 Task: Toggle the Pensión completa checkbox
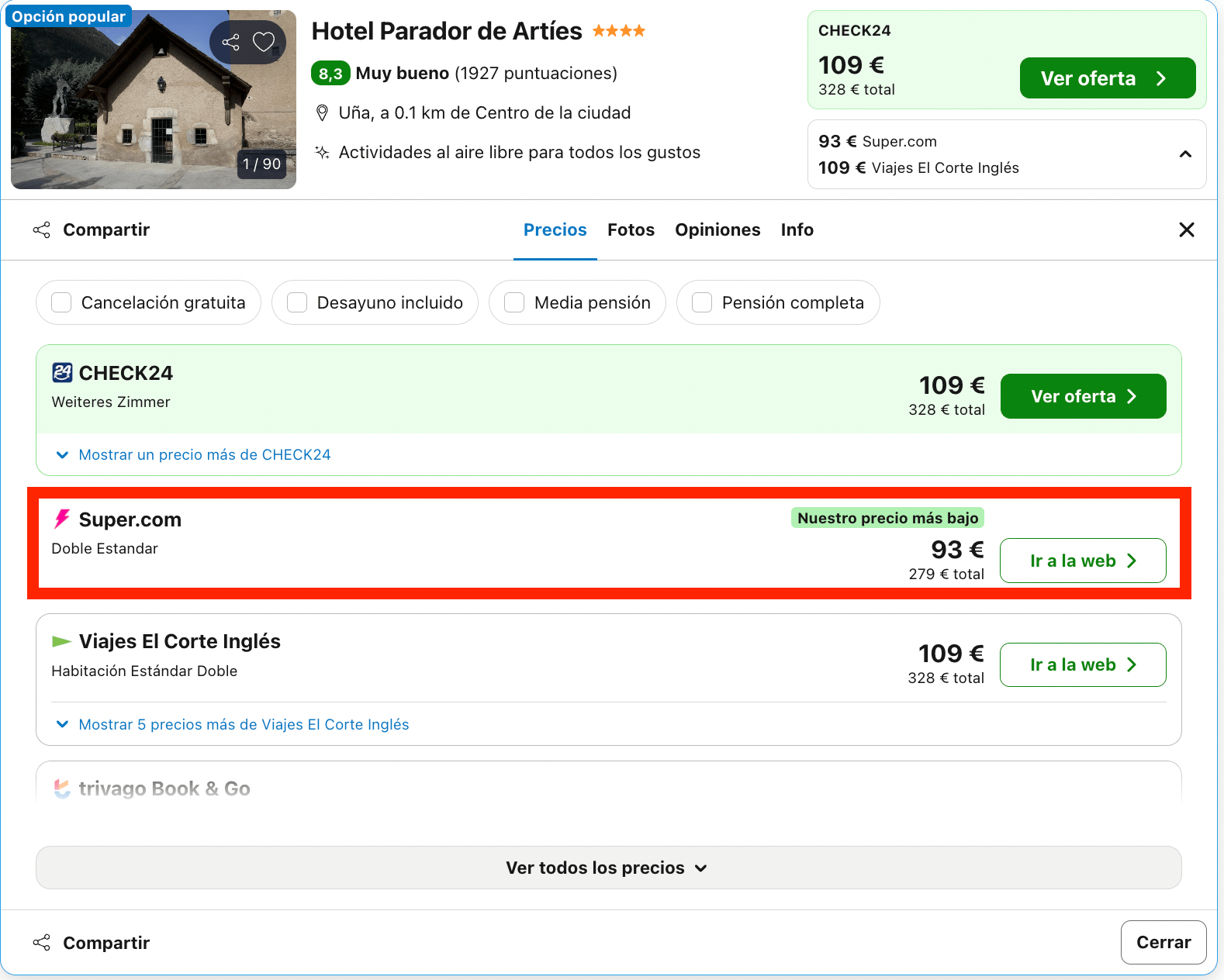tap(702, 302)
